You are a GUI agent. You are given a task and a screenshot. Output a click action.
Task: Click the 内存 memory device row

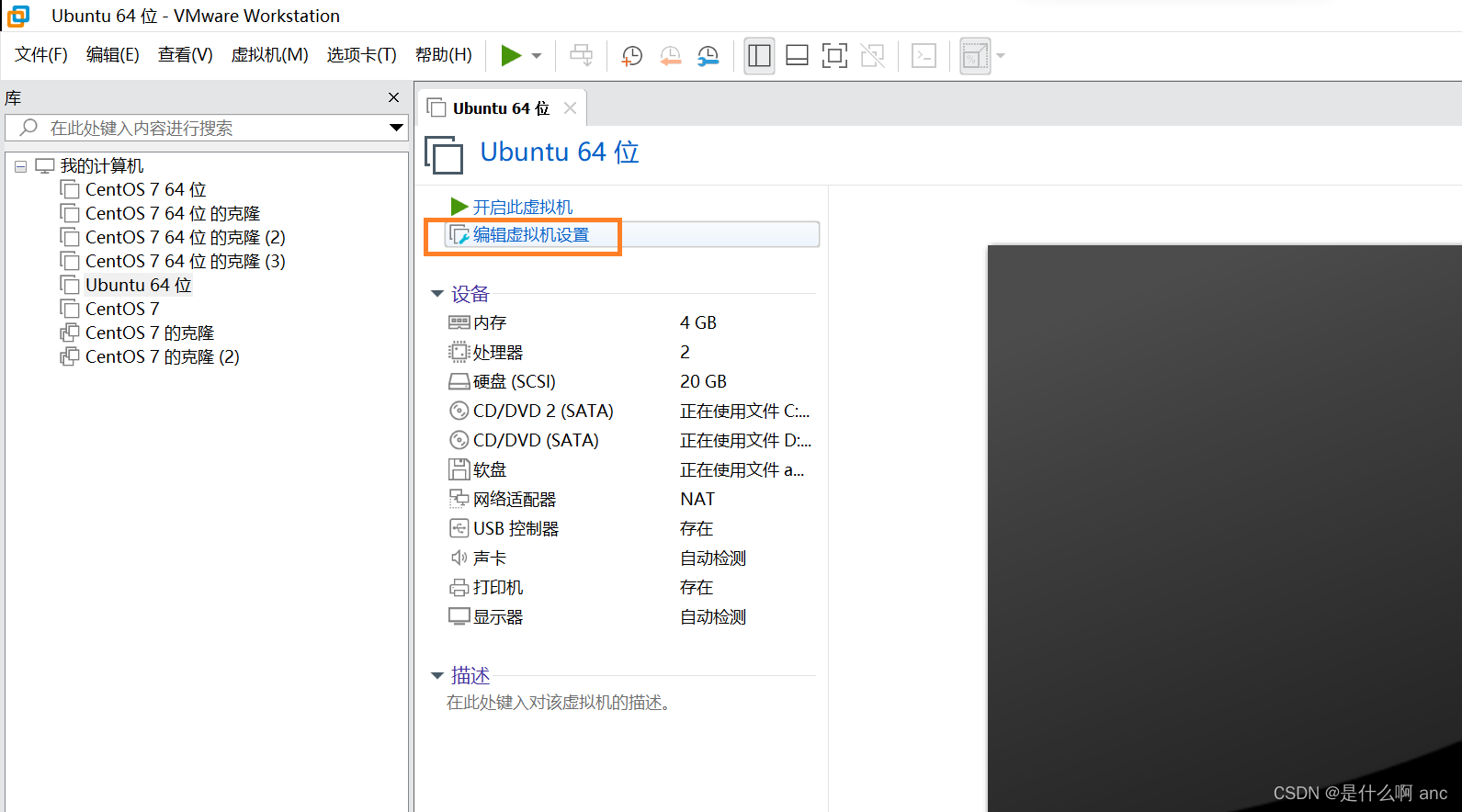point(632,323)
